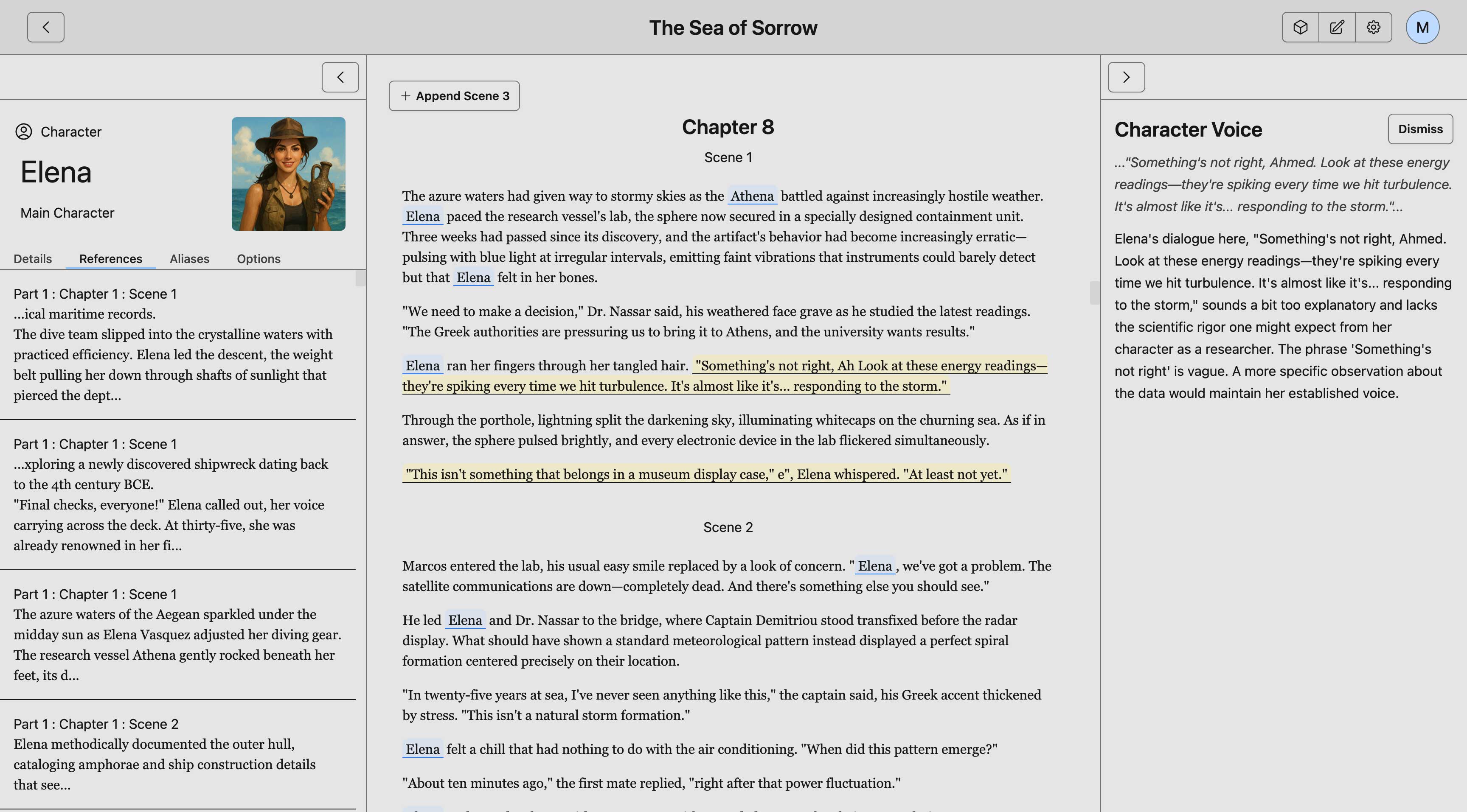1467x812 pixels.
Task: Collapse the left character panel
Action: (340, 77)
